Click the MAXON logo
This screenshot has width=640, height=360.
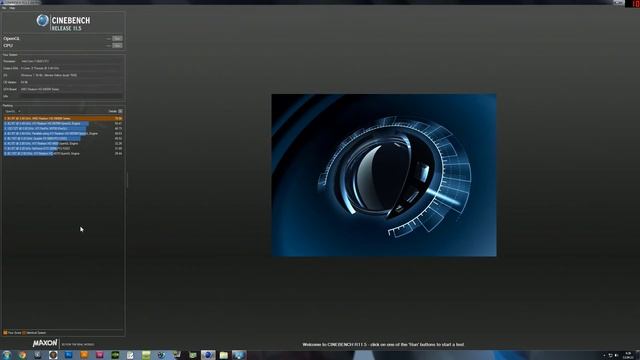45,343
